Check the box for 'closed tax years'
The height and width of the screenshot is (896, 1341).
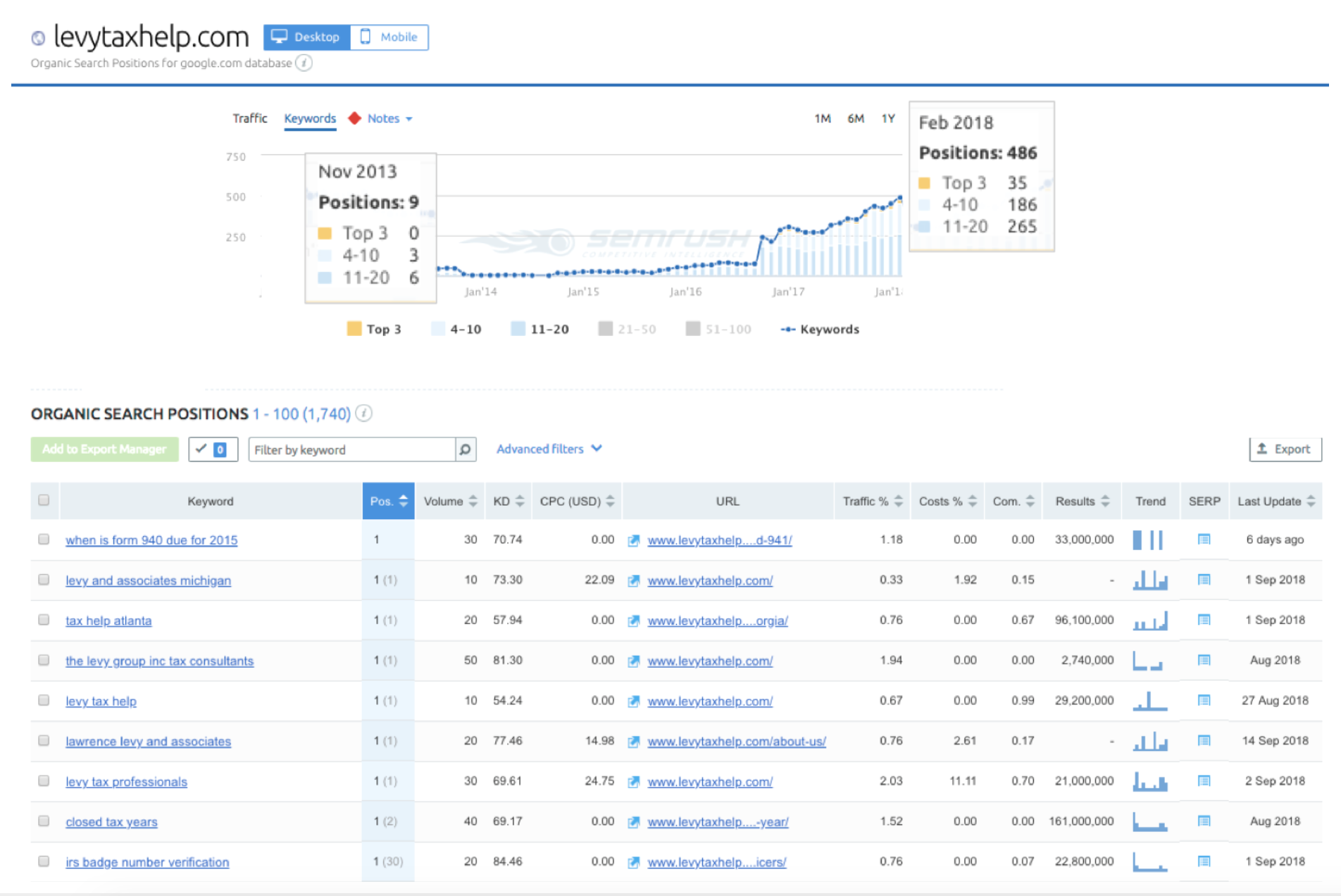(x=44, y=820)
